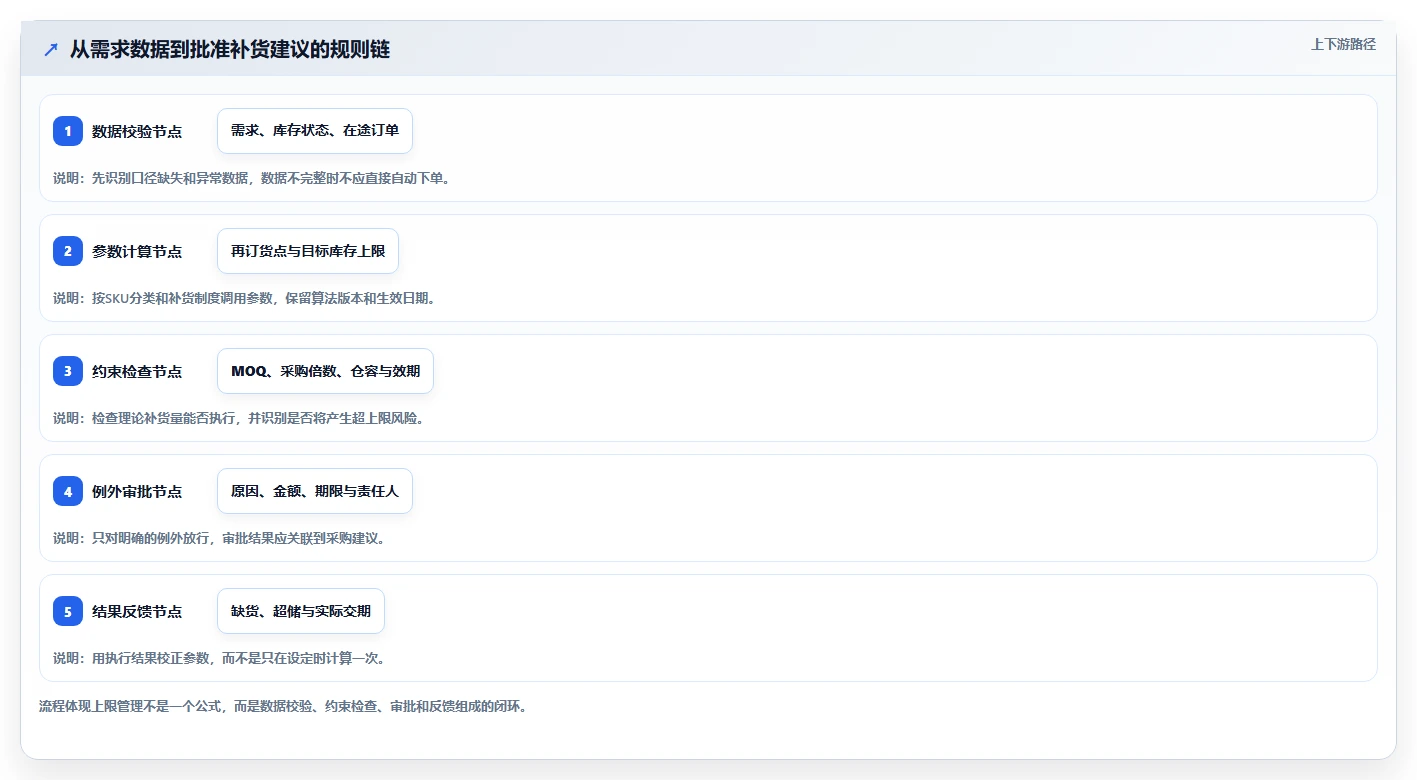Click the description starting 只对明确的例外放行

pyautogui.click(x=219, y=538)
